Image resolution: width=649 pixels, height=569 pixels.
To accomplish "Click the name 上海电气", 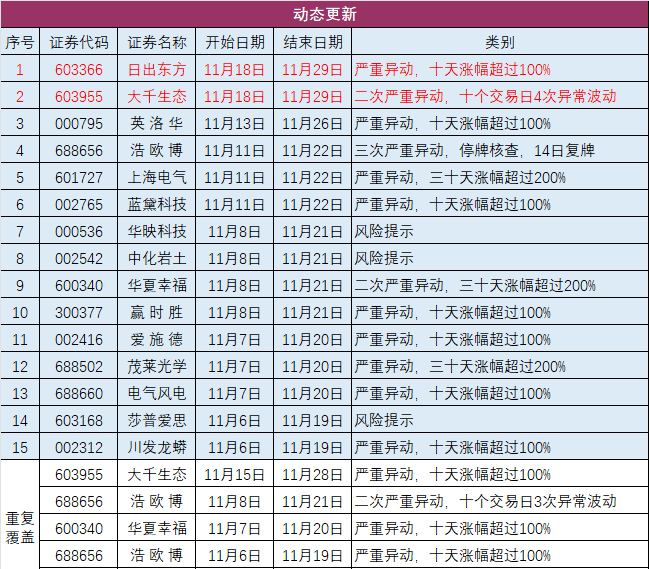I will point(156,178).
